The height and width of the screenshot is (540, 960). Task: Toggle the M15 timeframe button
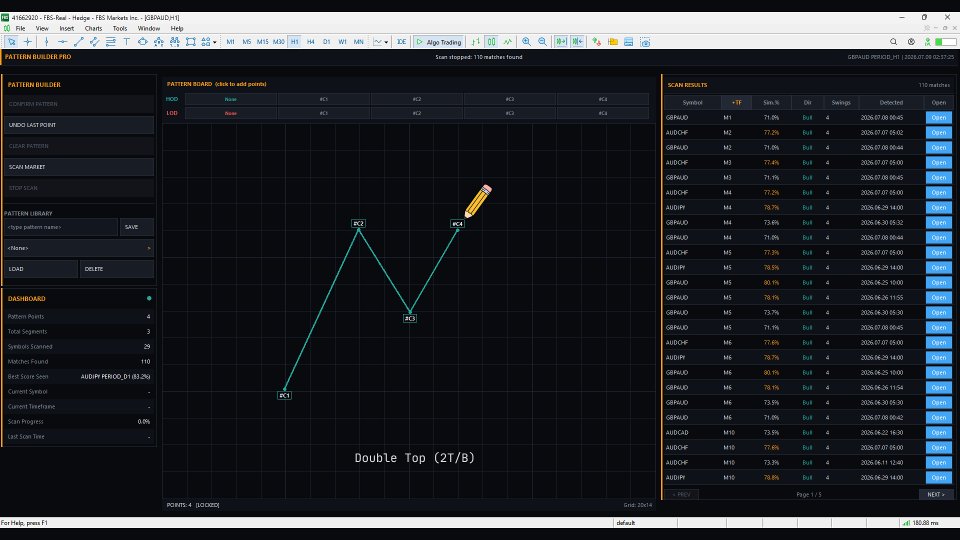[x=262, y=42]
